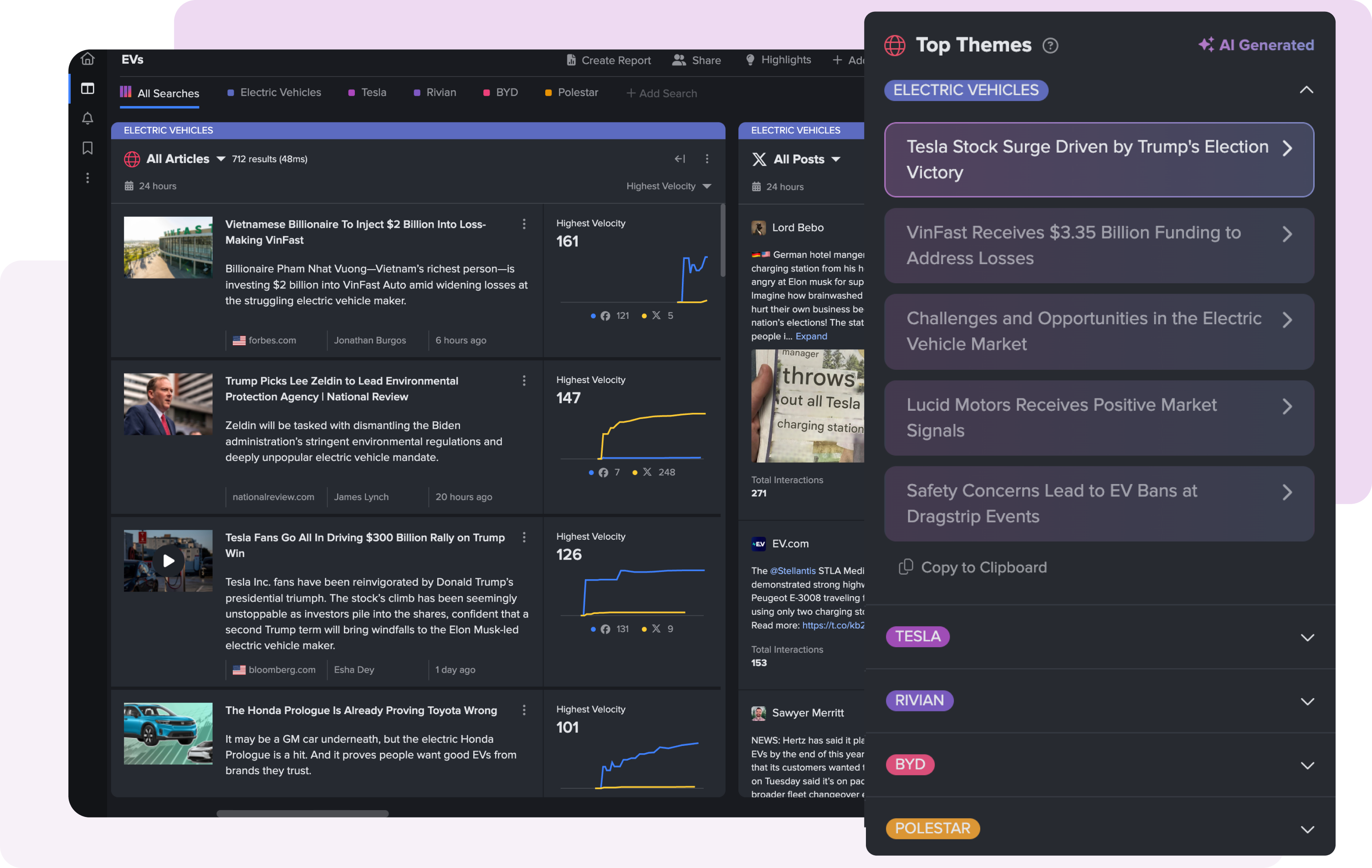Click the Top Themes help question icon
Screen dimensions: 1372x868
click(x=1050, y=46)
